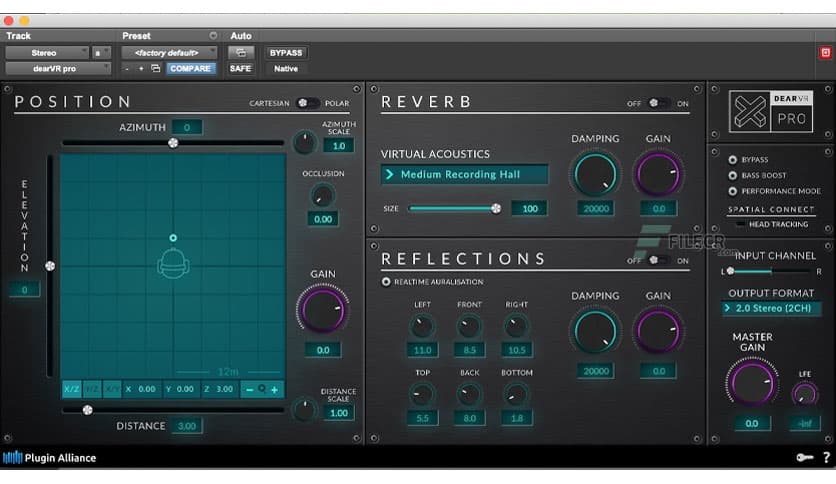The image size is (836, 484).
Task: Click the Reverb DAMPING knob
Action: [x=596, y=174]
